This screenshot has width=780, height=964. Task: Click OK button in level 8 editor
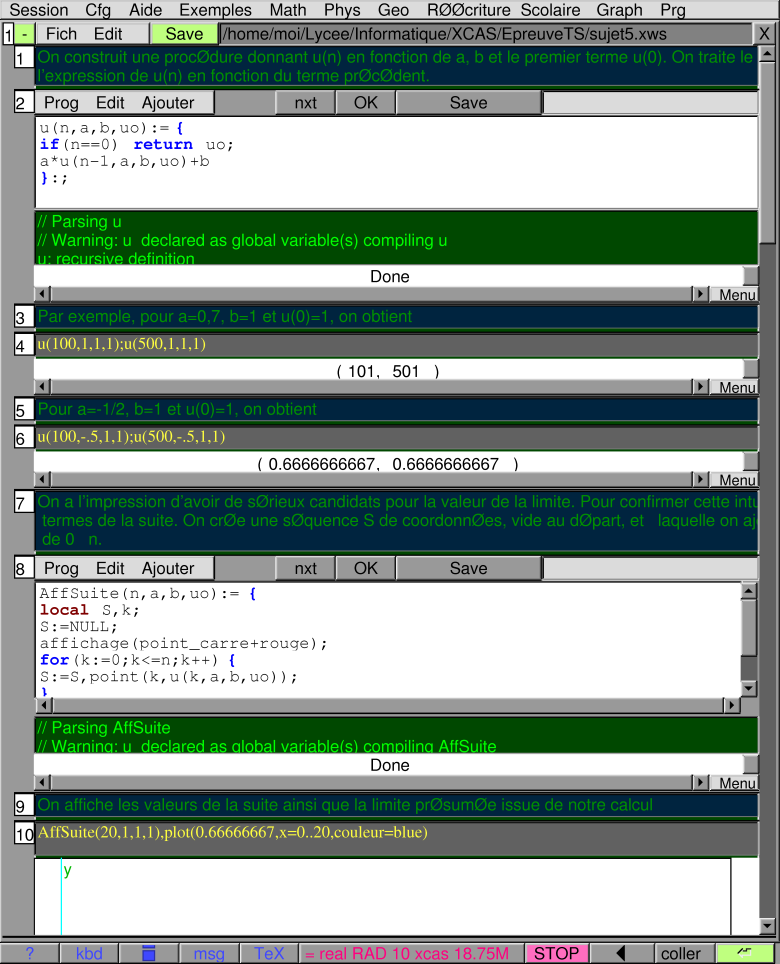[366, 568]
